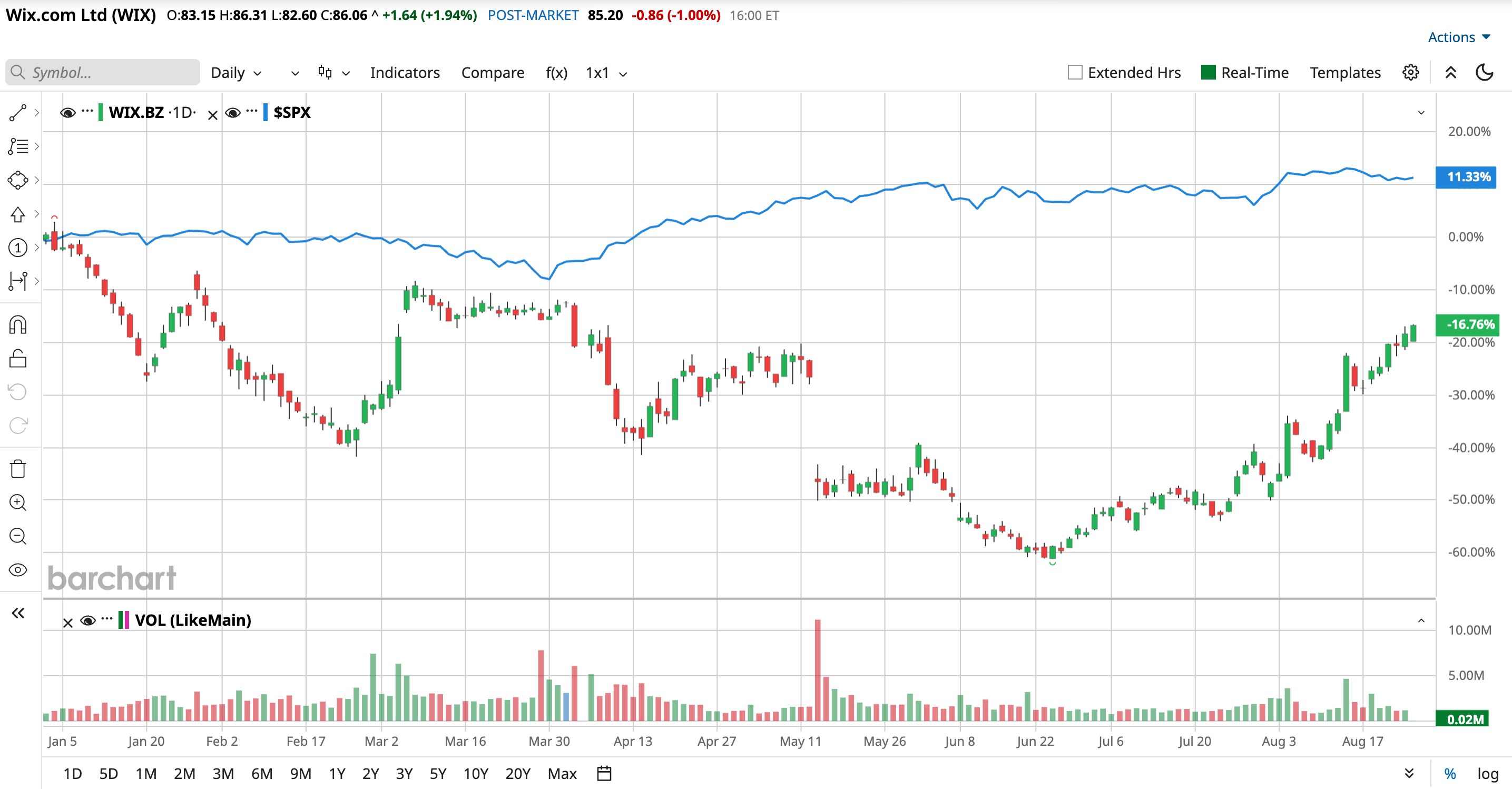The width and height of the screenshot is (1512, 789).
Task: Click the trash delete drawings icon
Action: tap(17, 469)
